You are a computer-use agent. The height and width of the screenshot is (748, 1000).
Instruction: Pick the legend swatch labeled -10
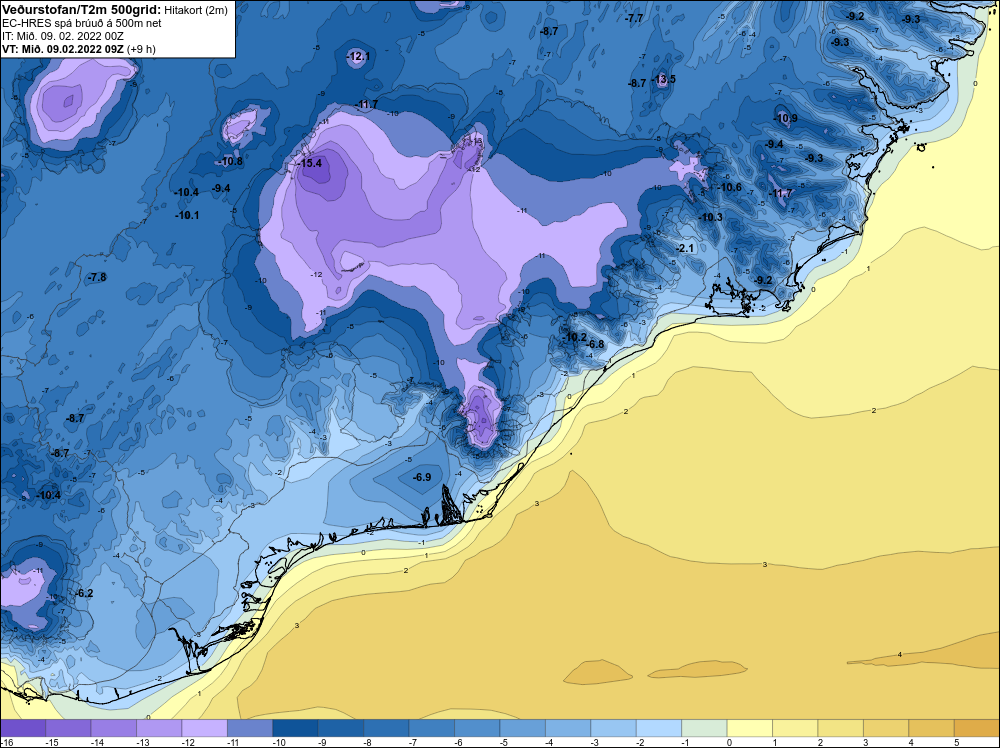click(295, 728)
